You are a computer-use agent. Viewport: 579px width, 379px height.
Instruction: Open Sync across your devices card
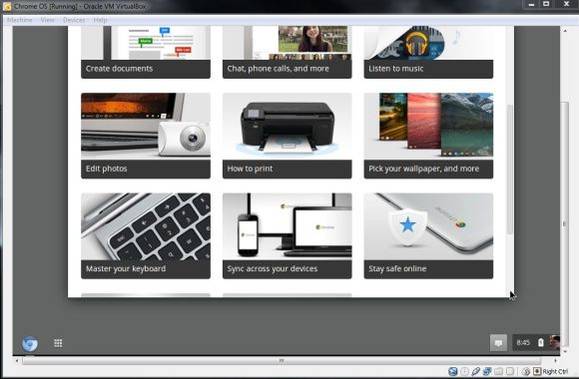point(287,236)
